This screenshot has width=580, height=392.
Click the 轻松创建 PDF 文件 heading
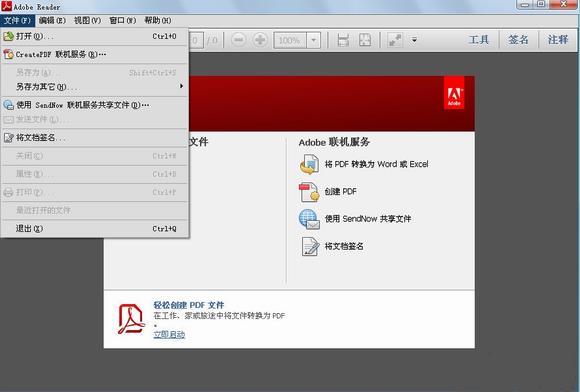click(189, 305)
